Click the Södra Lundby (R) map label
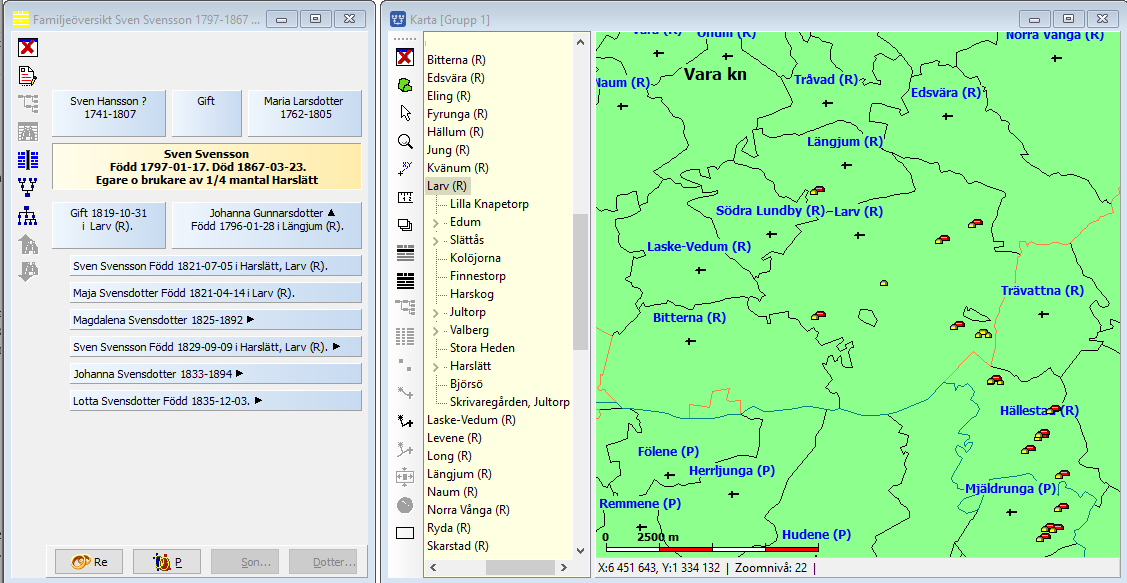Viewport: 1127px width, 583px height. click(x=770, y=211)
